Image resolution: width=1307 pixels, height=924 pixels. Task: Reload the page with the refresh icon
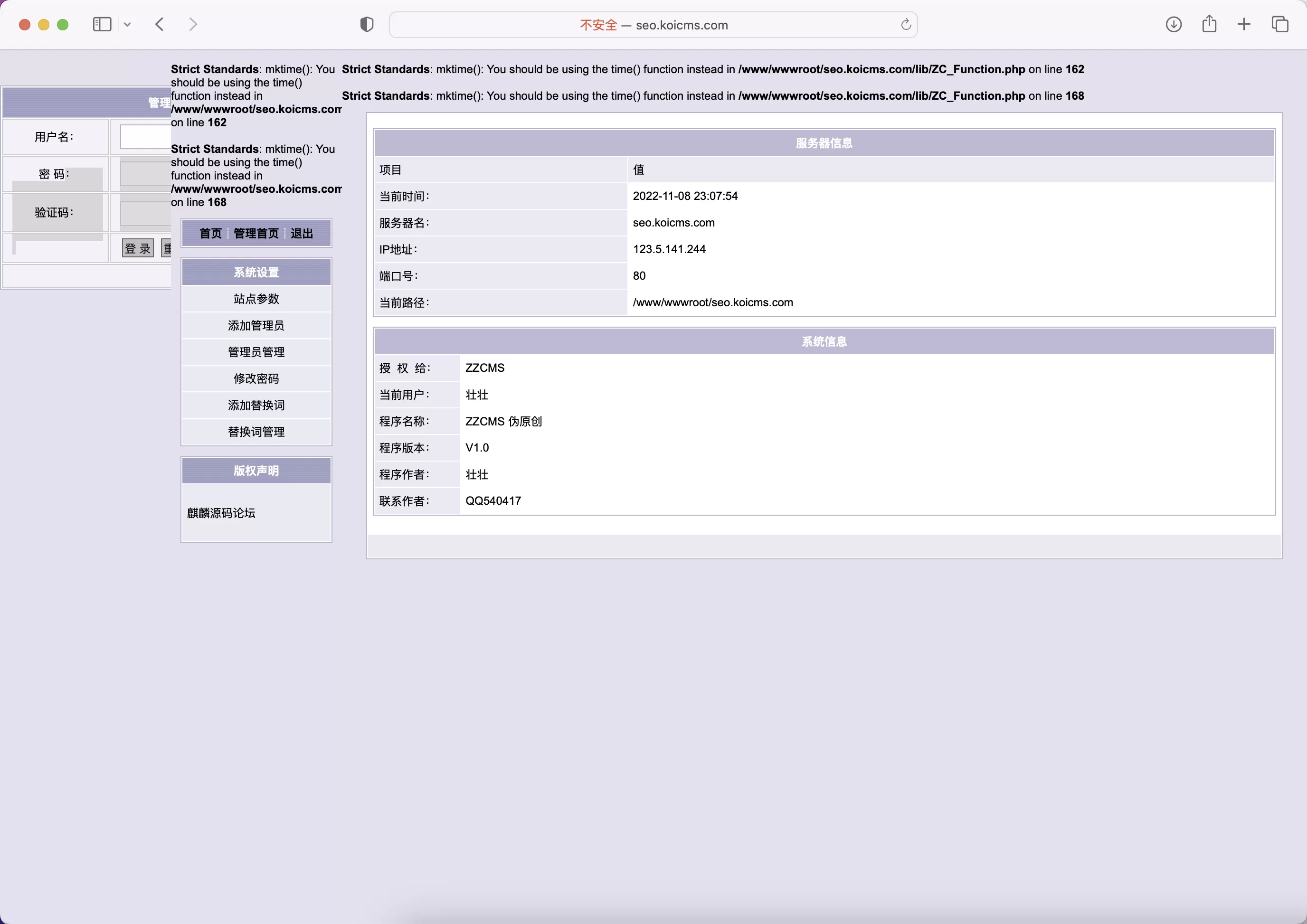pyautogui.click(x=906, y=25)
